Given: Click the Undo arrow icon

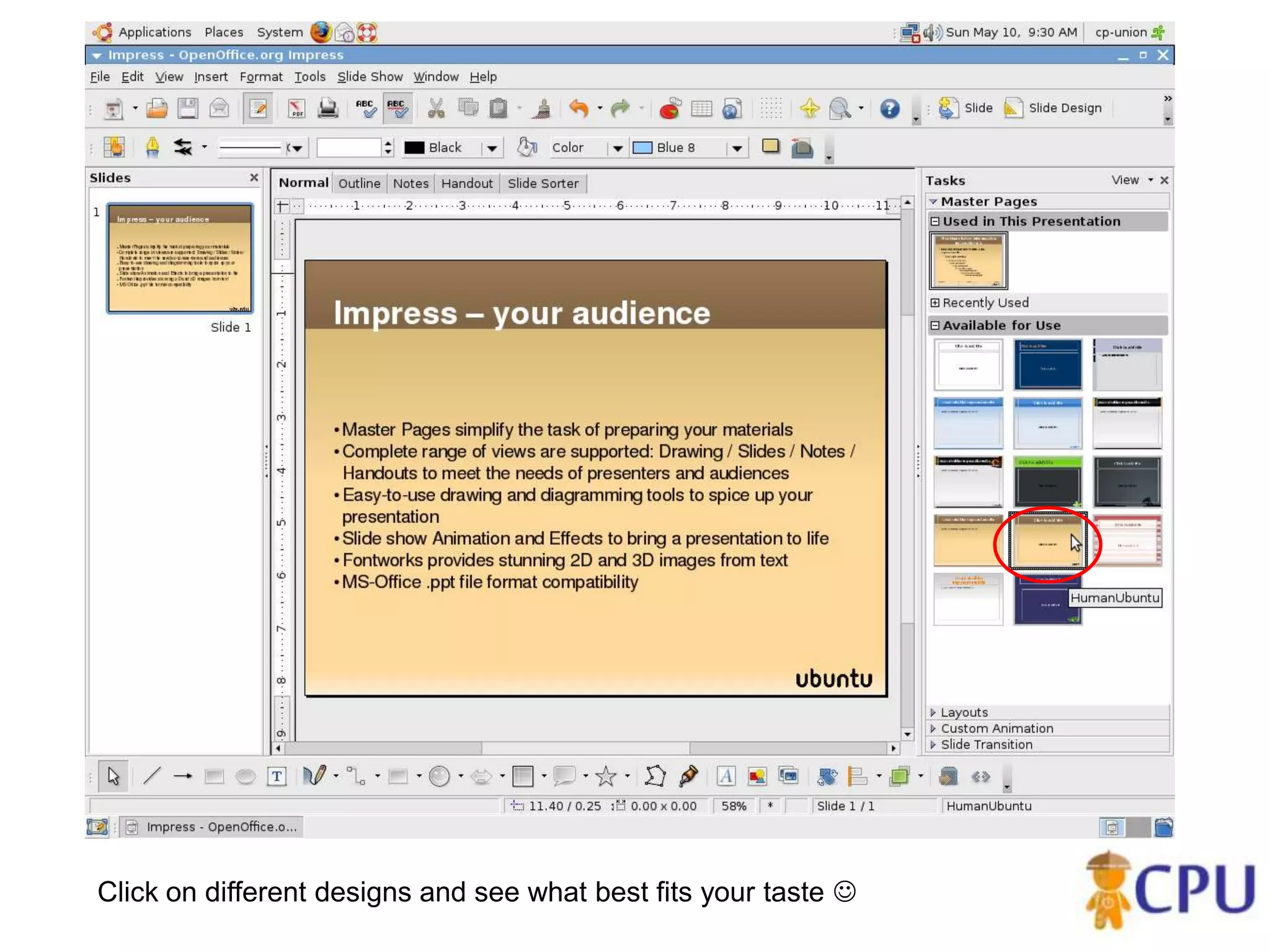Looking at the screenshot, I should (x=579, y=109).
